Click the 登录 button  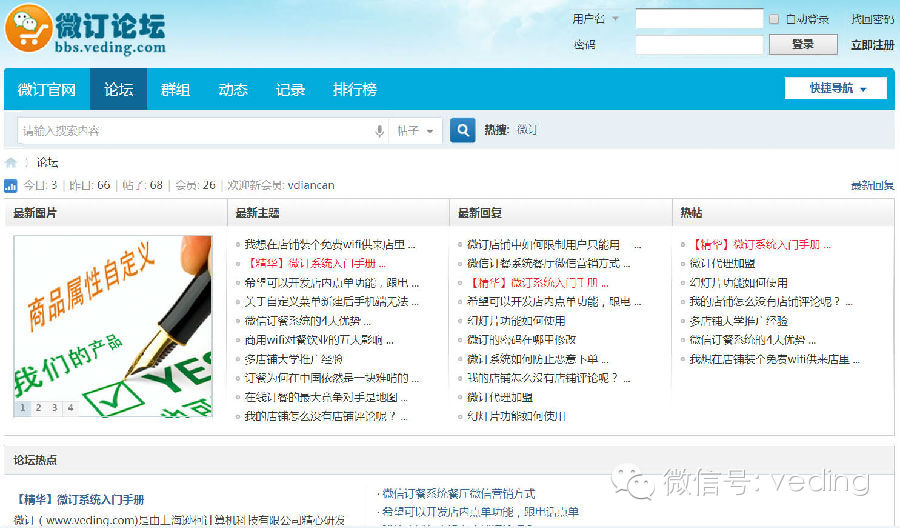pyautogui.click(x=803, y=44)
